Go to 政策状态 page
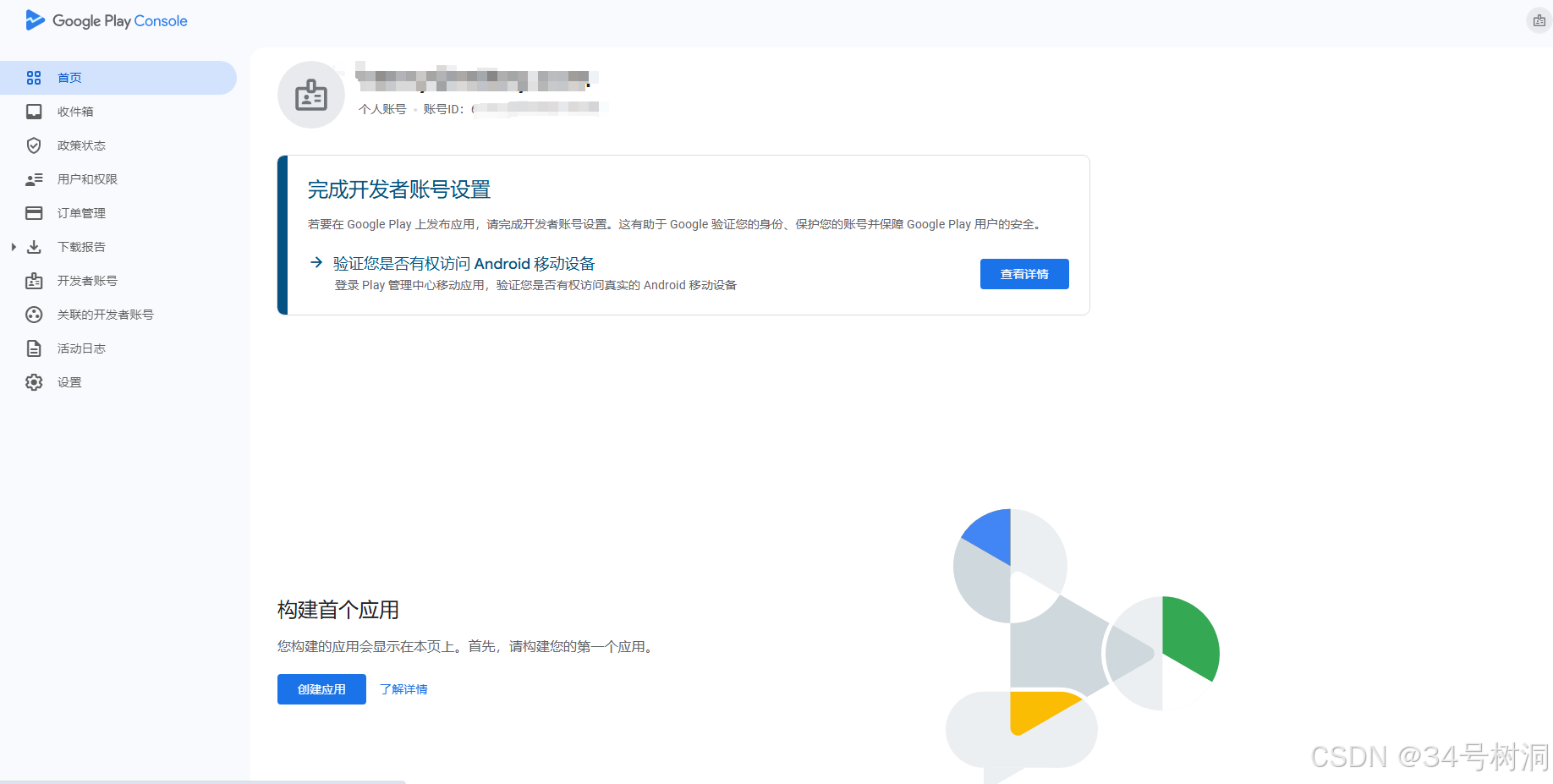The image size is (1553, 784). (118, 145)
